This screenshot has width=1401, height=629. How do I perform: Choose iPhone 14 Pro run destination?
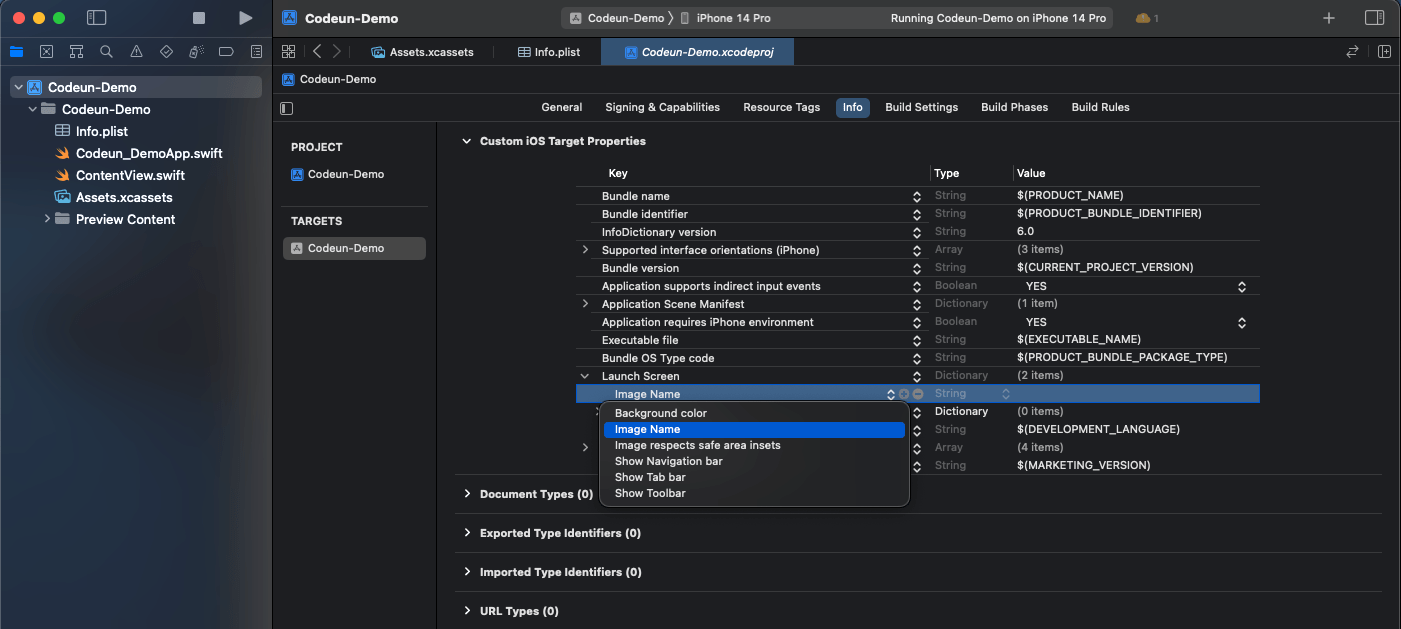click(x=726, y=18)
